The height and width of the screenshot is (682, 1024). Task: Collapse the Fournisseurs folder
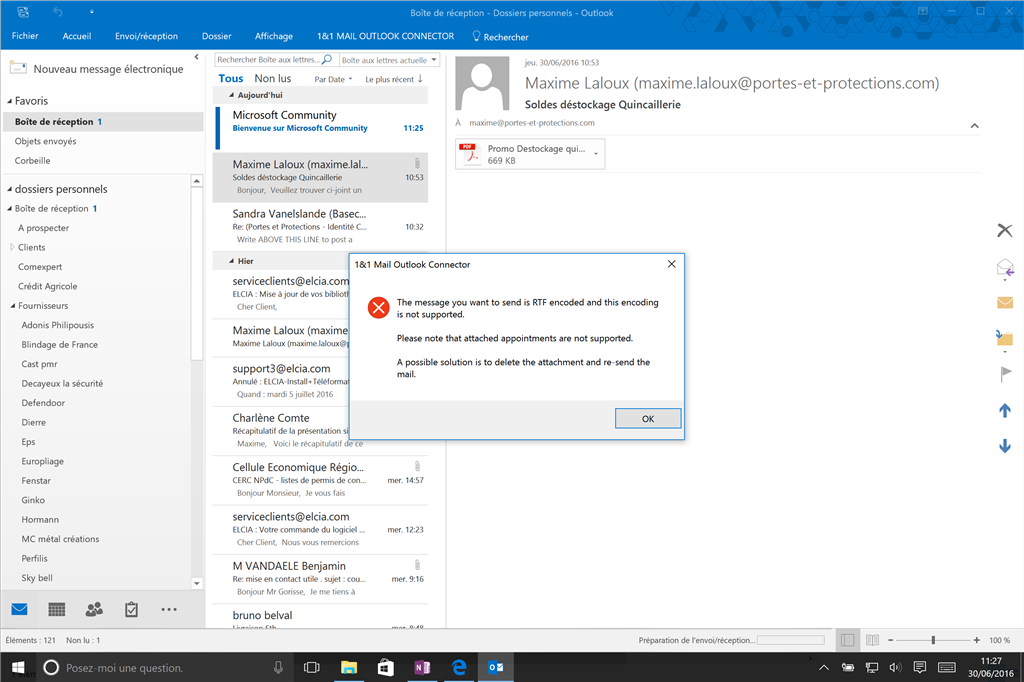tap(13, 306)
